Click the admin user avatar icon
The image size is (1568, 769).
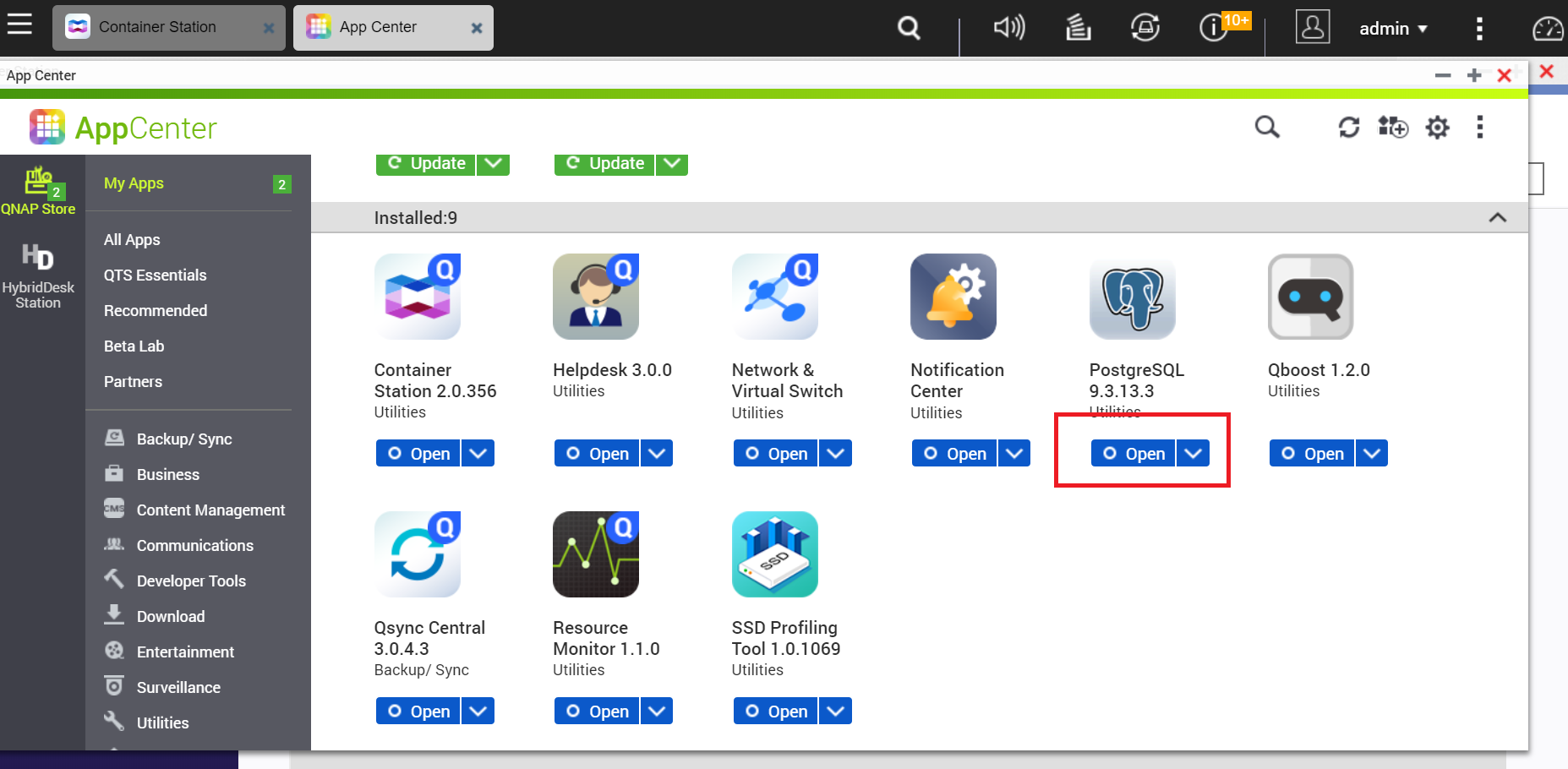(x=1313, y=27)
